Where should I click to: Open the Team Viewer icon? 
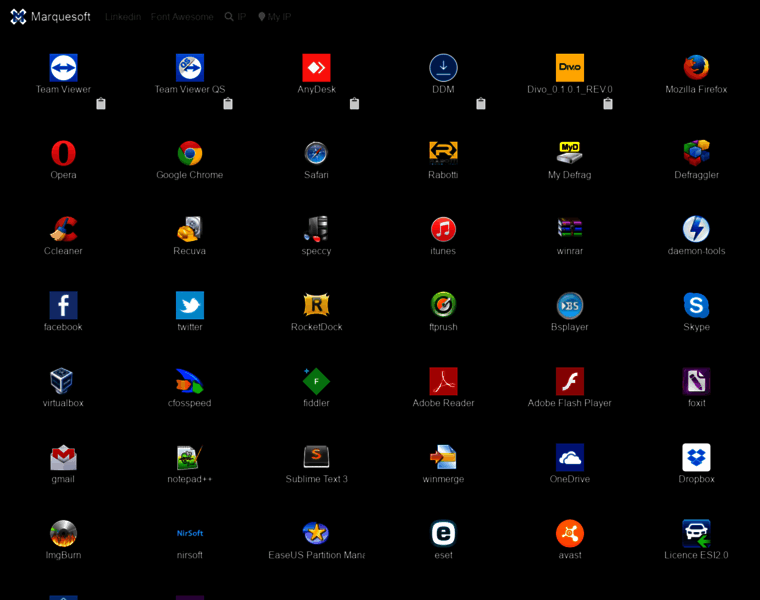[63, 67]
